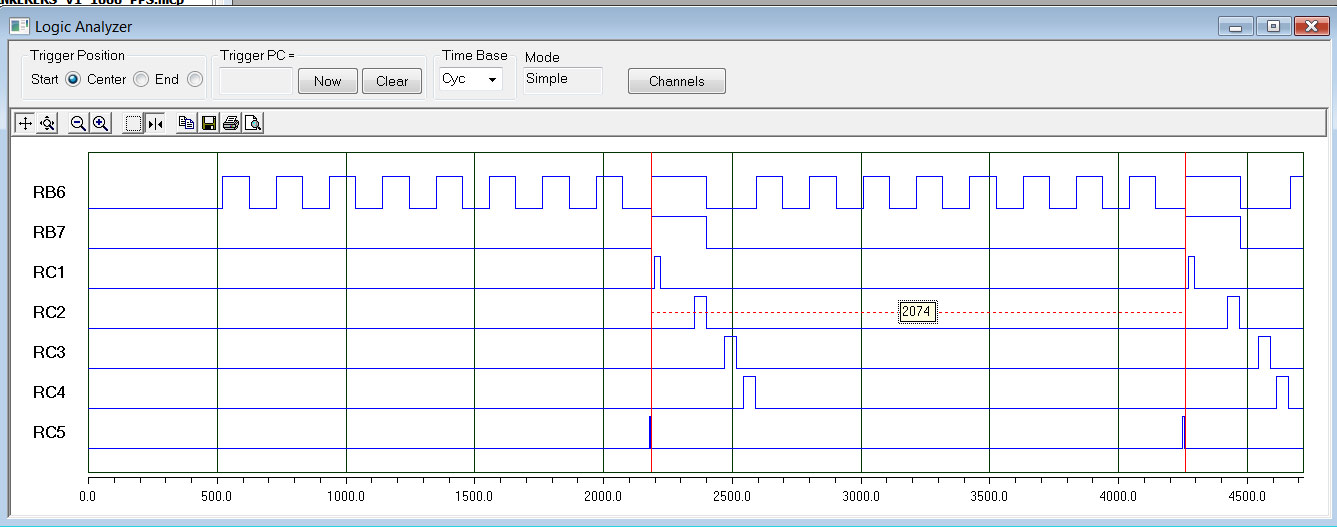This screenshot has height=527, width=1337.
Task: Print the waveform using printer icon
Action: coord(231,123)
